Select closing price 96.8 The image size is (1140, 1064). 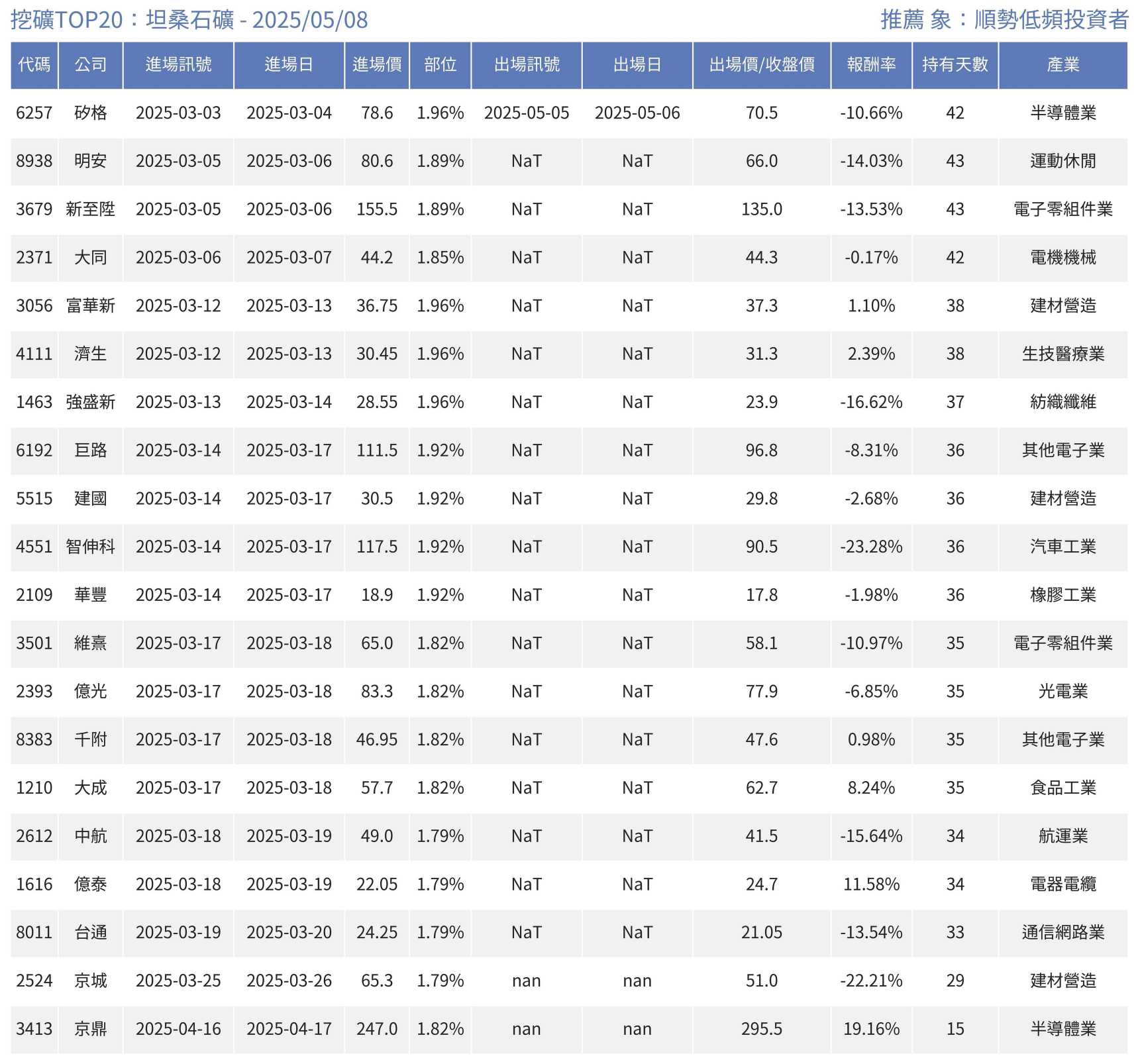(762, 451)
